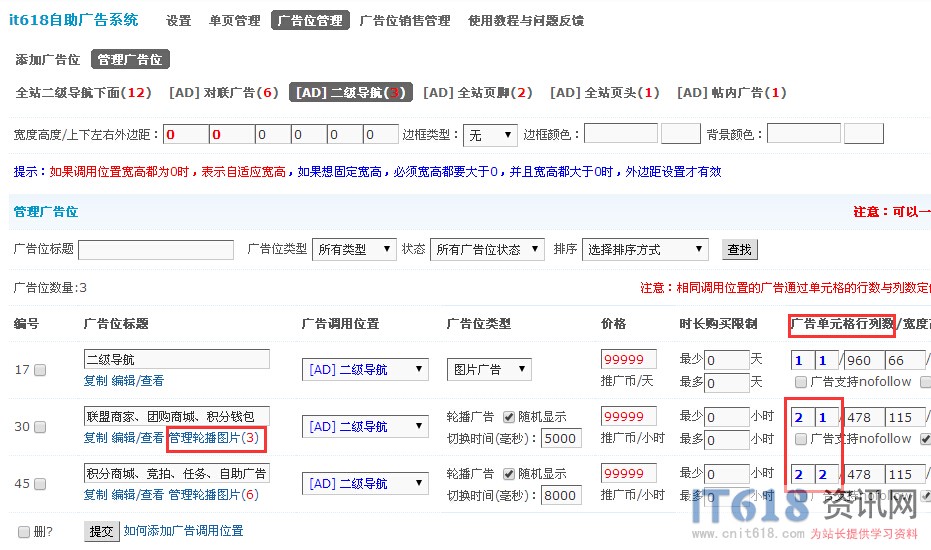Screen dimensions: 931x550
Task: Click the 提交 submit button
Action: click(102, 532)
